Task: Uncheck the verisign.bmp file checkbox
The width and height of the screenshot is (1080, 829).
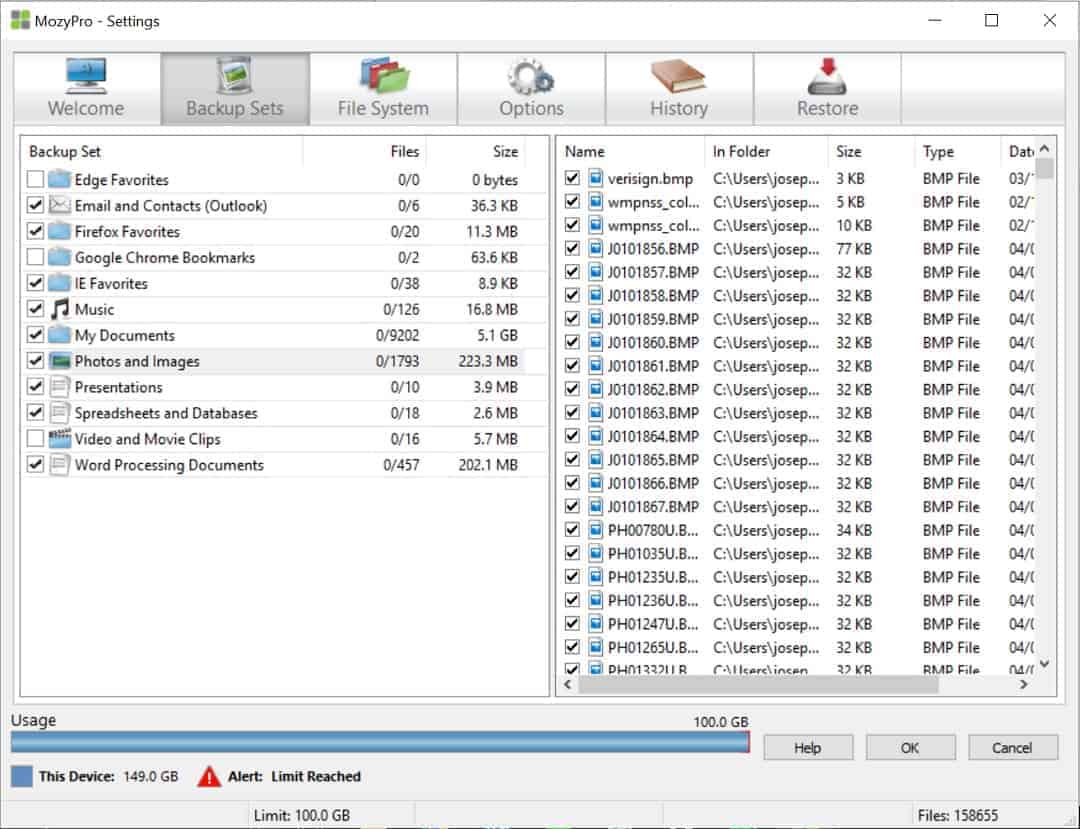Action: 572,178
